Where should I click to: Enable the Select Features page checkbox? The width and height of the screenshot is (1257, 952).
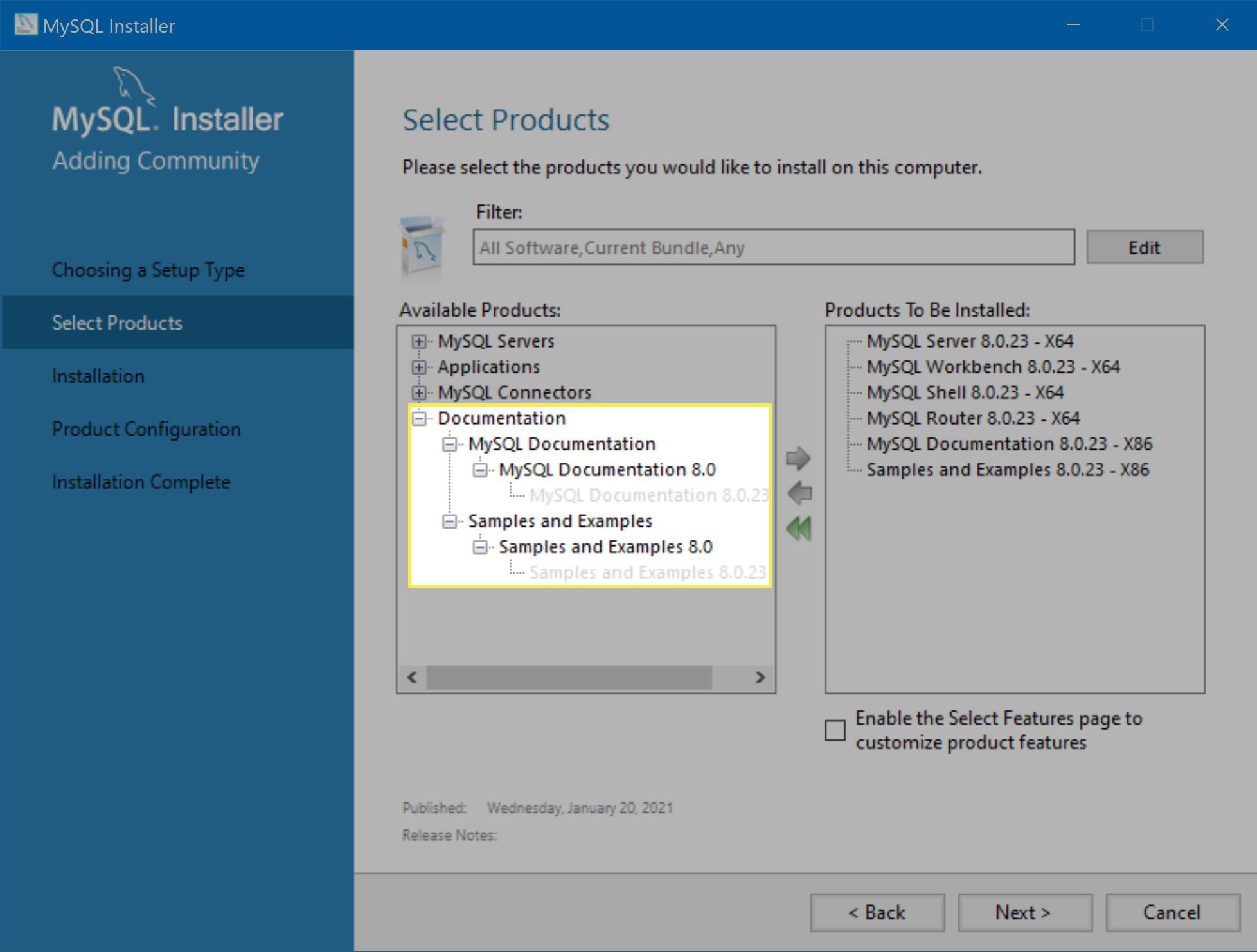coord(835,730)
